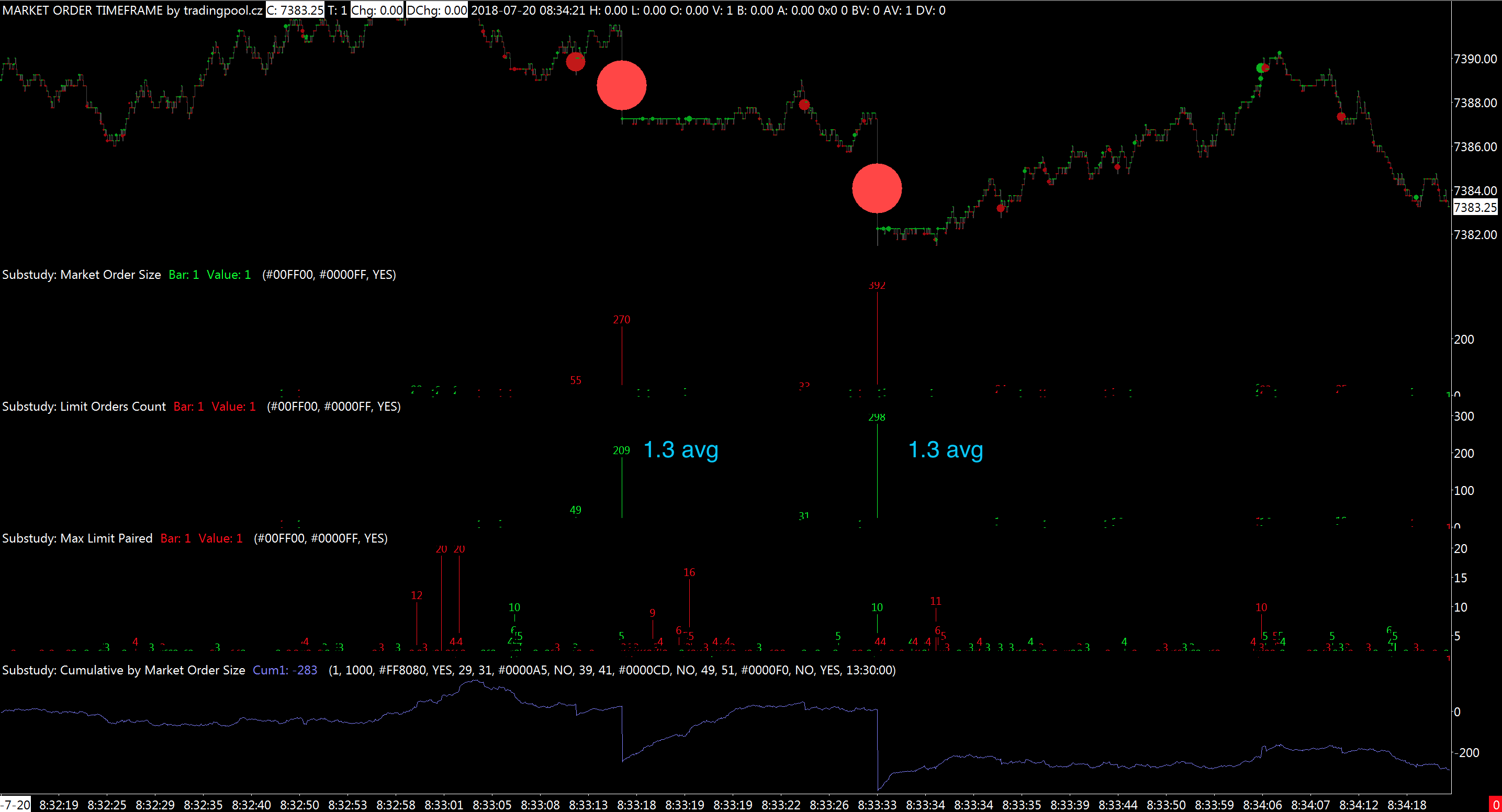Click the green value 49 in Limit Orders Count
The image size is (1502, 812).
point(576,510)
